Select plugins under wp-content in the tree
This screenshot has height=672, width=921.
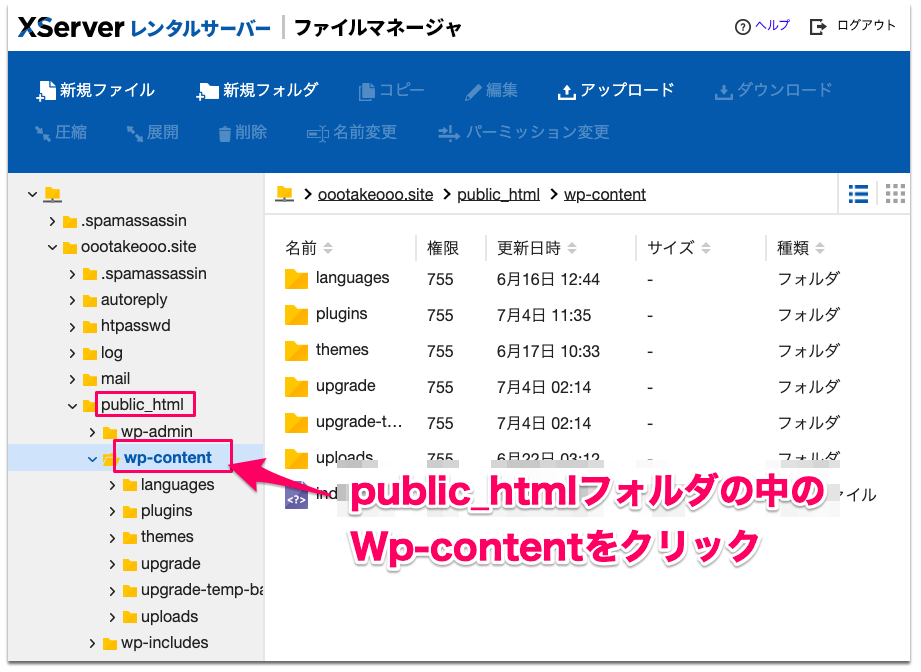point(166,511)
